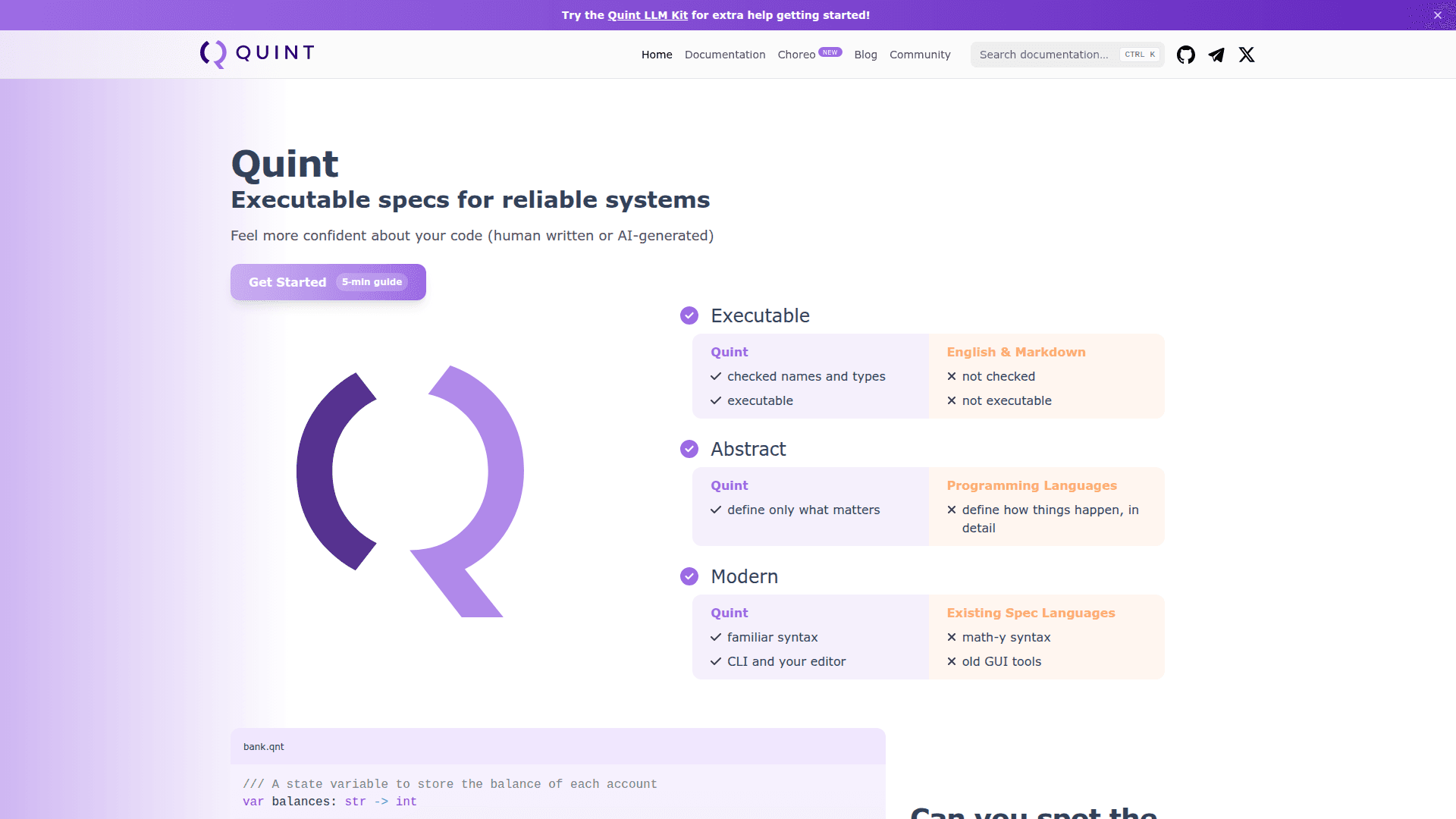Click the CTRL K shortcut badge
1456x819 pixels.
[x=1140, y=55]
